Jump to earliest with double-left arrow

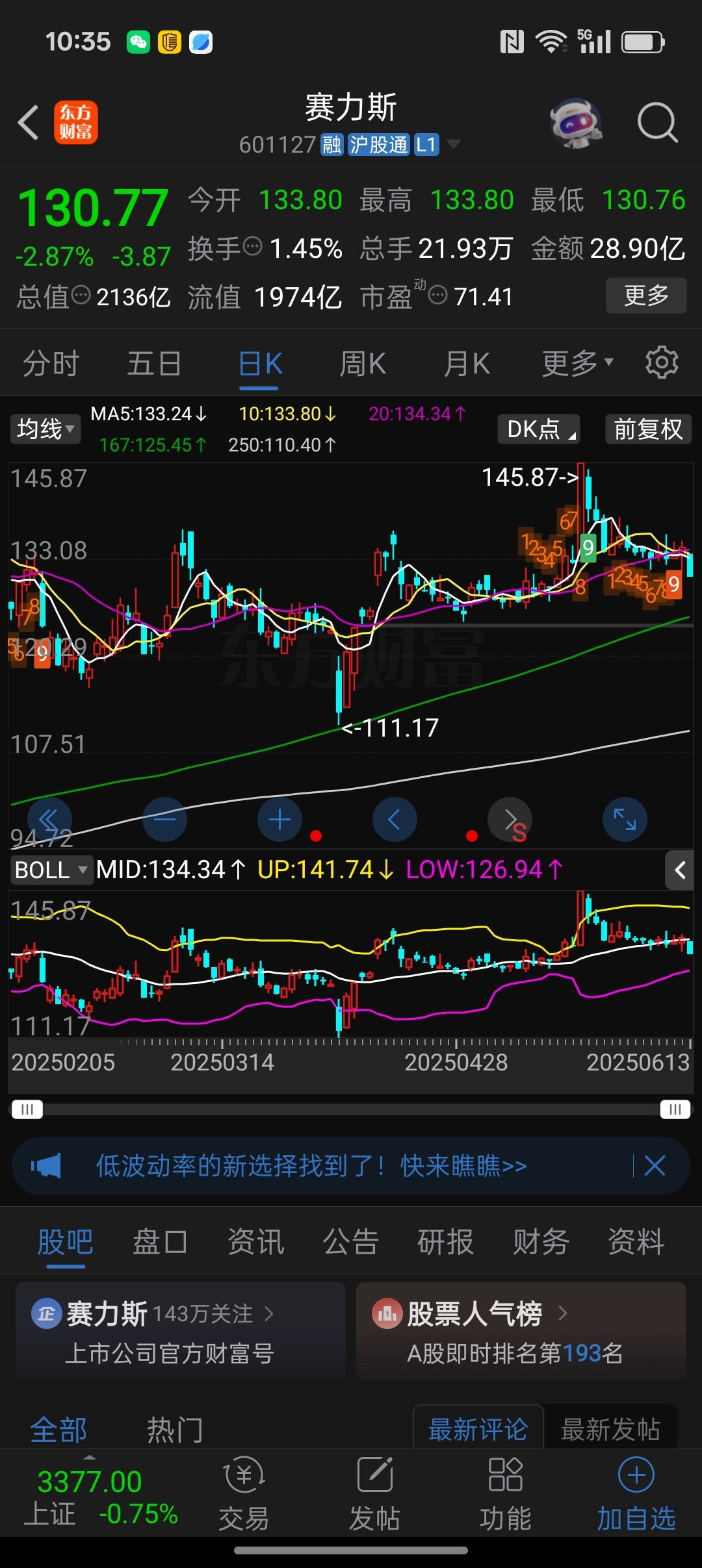pyautogui.click(x=49, y=820)
